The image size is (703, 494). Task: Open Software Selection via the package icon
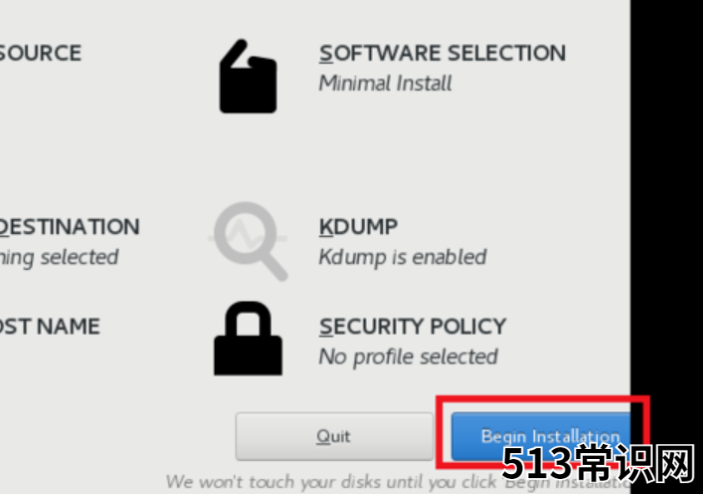click(248, 76)
